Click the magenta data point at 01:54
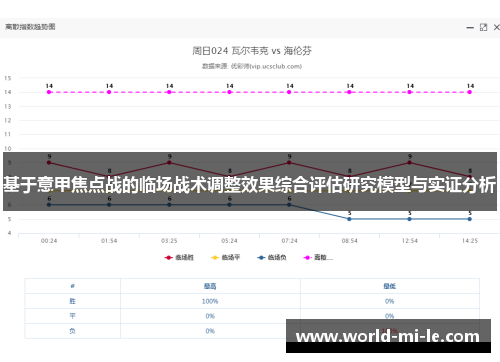The image size is (500, 362). tap(109, 92)
